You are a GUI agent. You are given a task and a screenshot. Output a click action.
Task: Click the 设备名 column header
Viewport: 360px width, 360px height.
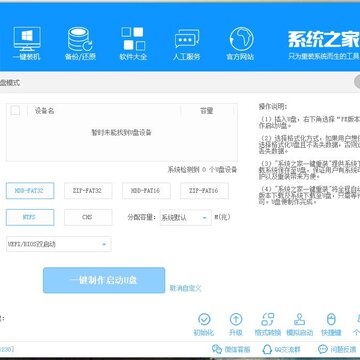coord(45,111)
